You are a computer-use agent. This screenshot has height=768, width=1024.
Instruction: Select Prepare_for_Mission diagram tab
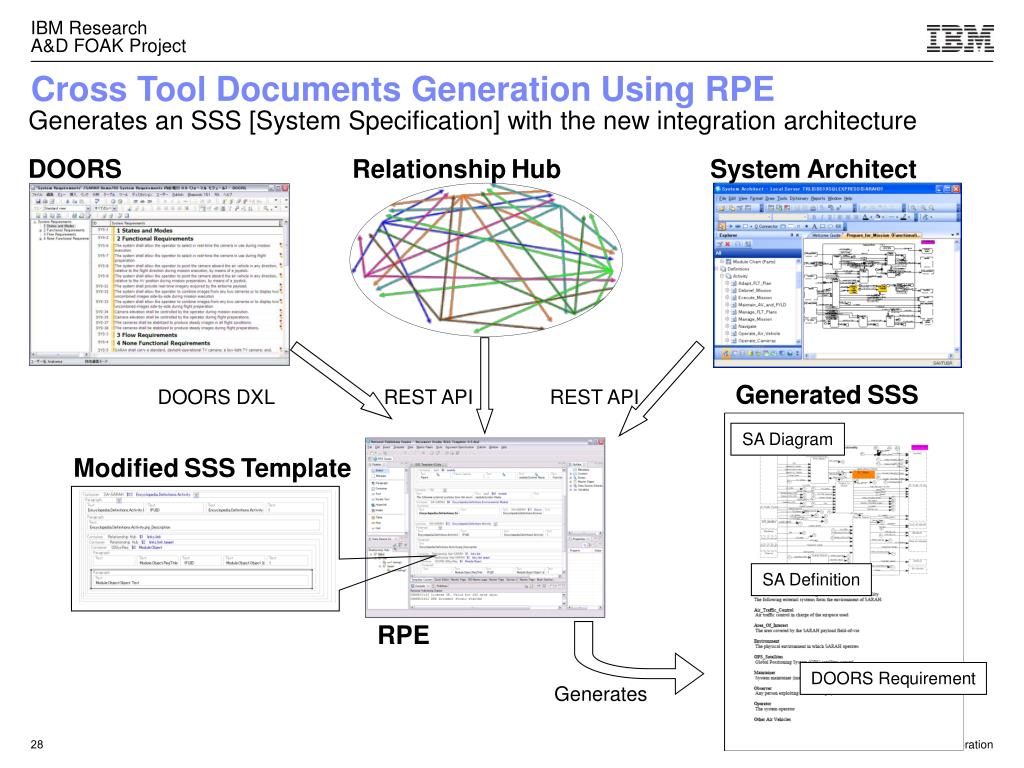click(x=883, y=236)
